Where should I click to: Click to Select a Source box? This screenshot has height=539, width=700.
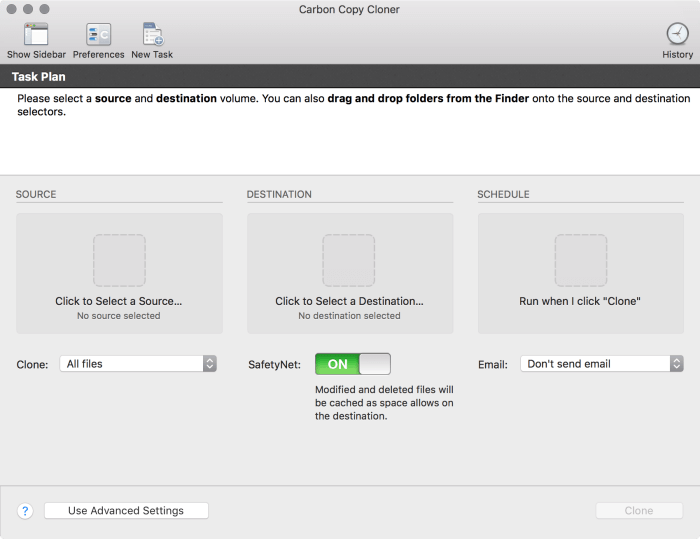pos(119,273)
